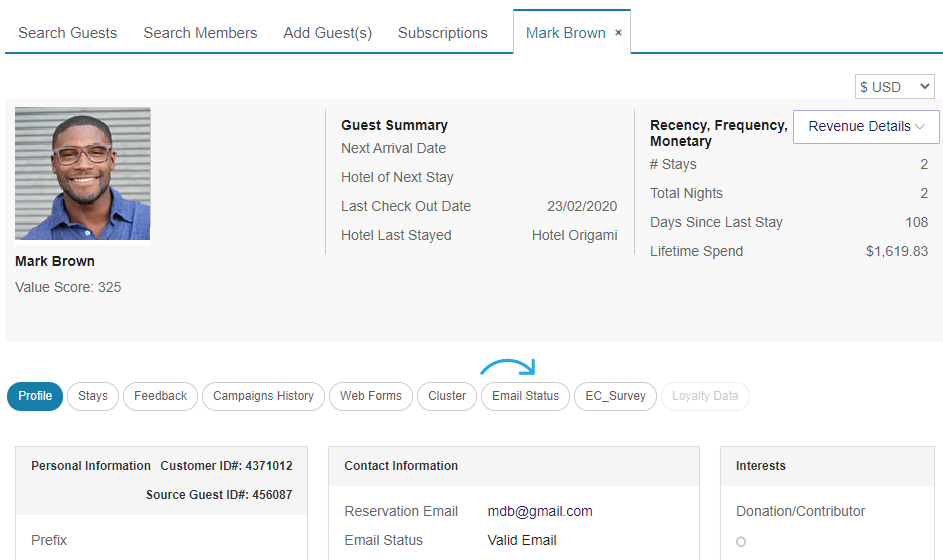Click Customer ID#: 4371012
Image resolution: width=943 pixels, height=560 pixels.
point(226,466)
